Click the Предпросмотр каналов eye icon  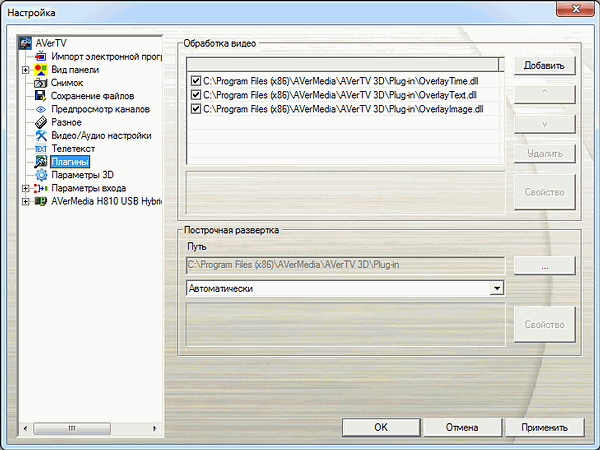[x=41, y=109]
